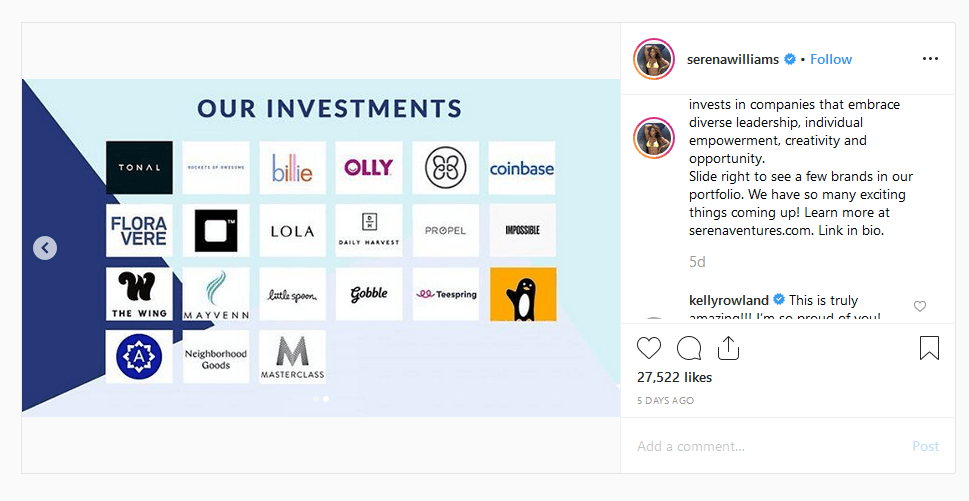Image resolution: width=969 pixels, height=501 pixels.
Task: Go to previous slide with left arrow
Action: [x=45, y=248]
